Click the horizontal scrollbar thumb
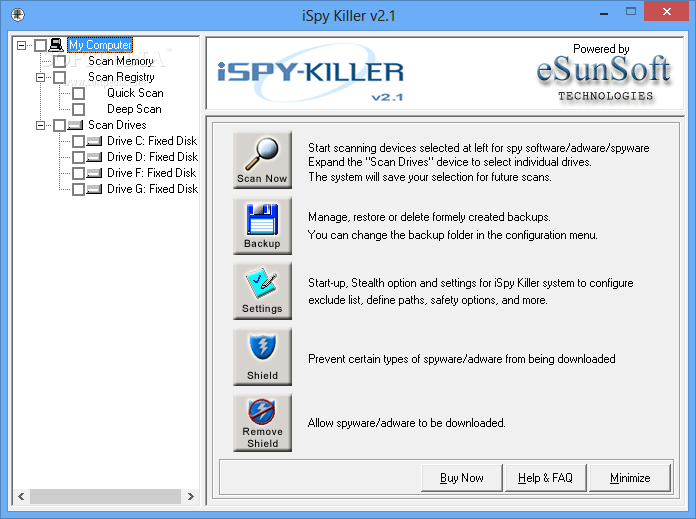Image resolution: width=696 pixels, height=519 pixels. pos(106,496)
